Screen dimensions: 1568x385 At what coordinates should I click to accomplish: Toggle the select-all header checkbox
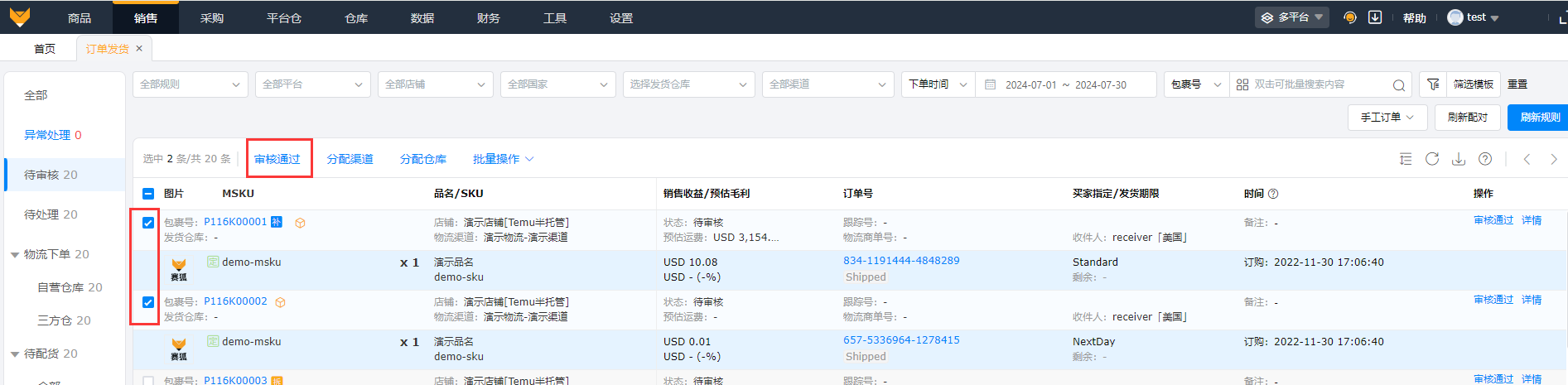pos(148,194)
